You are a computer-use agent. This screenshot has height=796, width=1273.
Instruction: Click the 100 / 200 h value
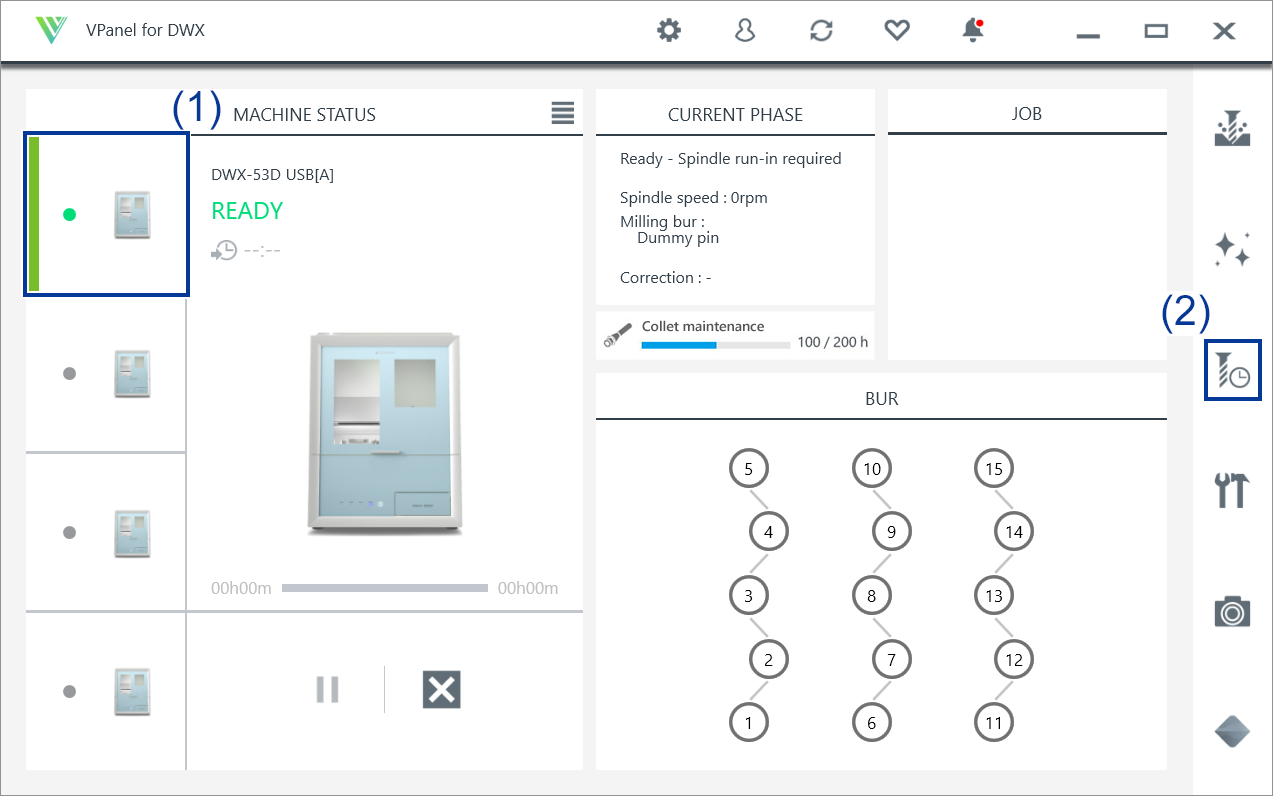click(x=833, y=343)
